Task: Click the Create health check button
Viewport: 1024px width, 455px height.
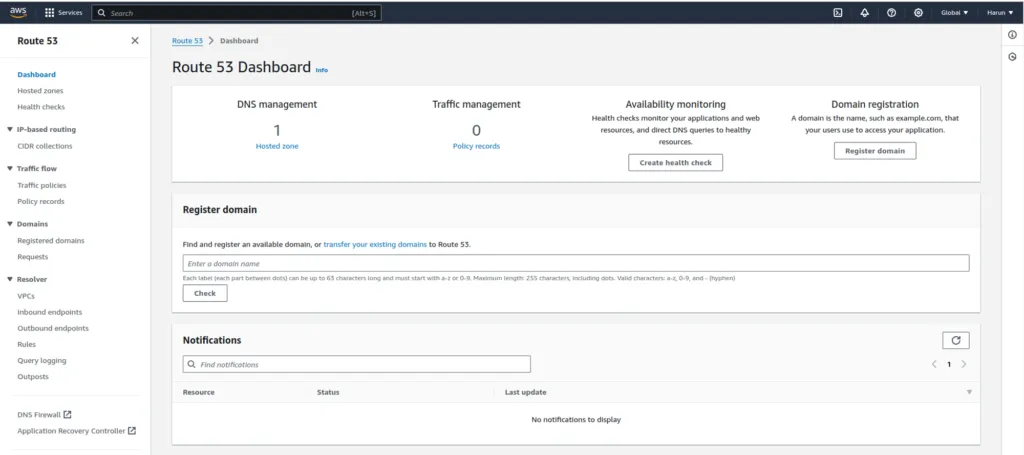Action: (x=675, y=163)
